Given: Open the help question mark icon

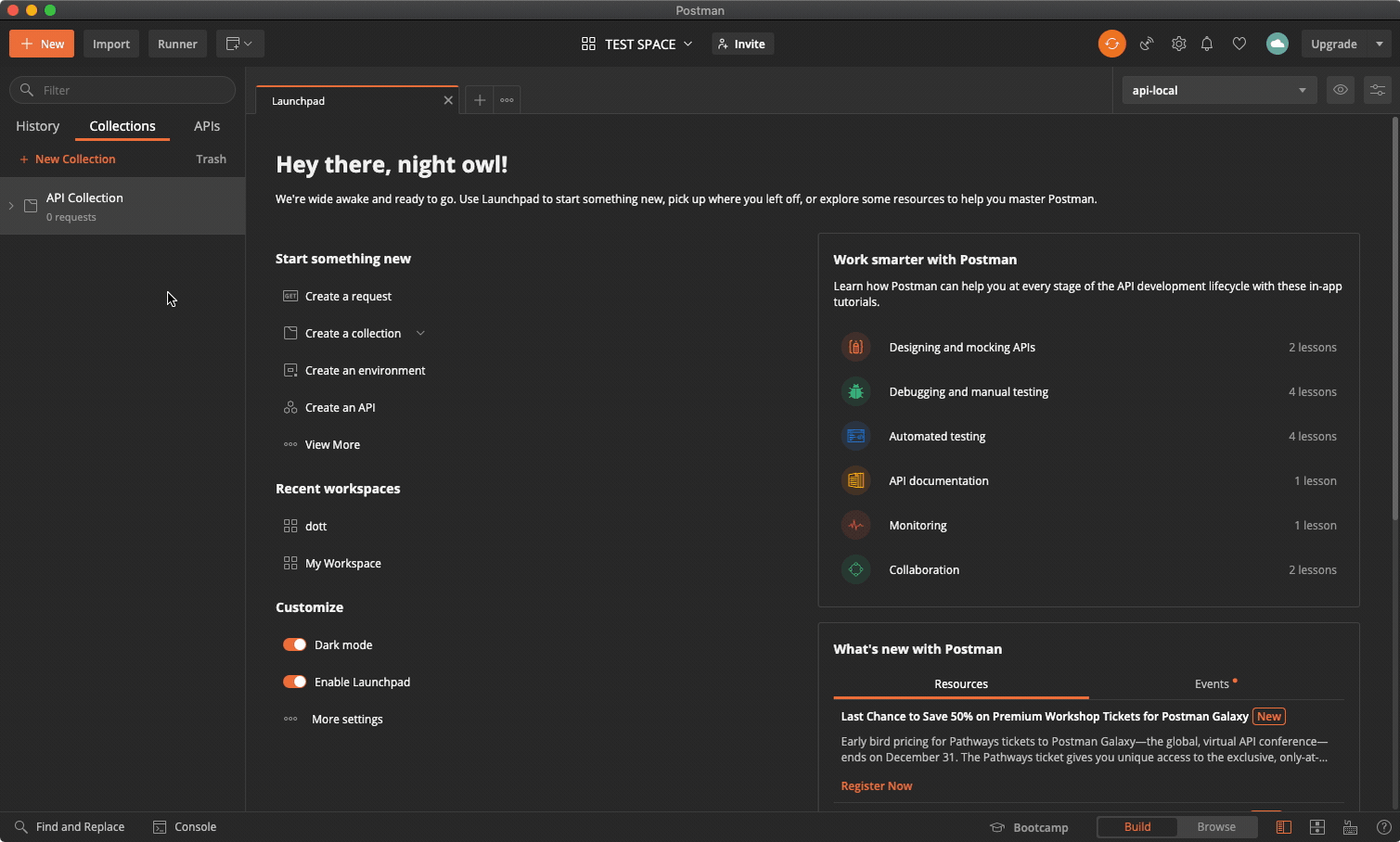Looking at the screenshot, I should [1383, 827].
